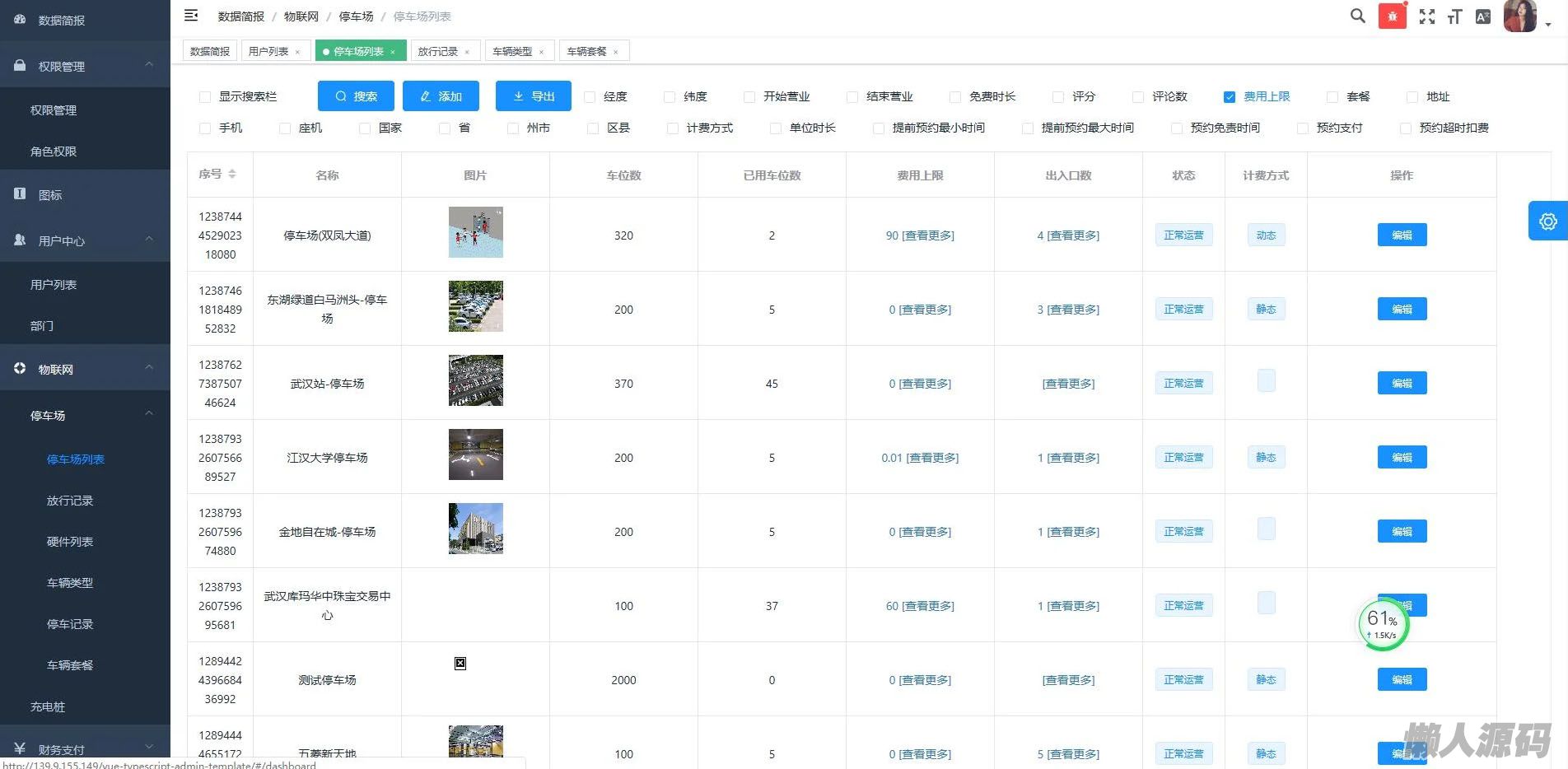Enable the 显示搜索栏 checkbox
The height and width of the screenshot is (769, 1568).
(x=205, y=97)
